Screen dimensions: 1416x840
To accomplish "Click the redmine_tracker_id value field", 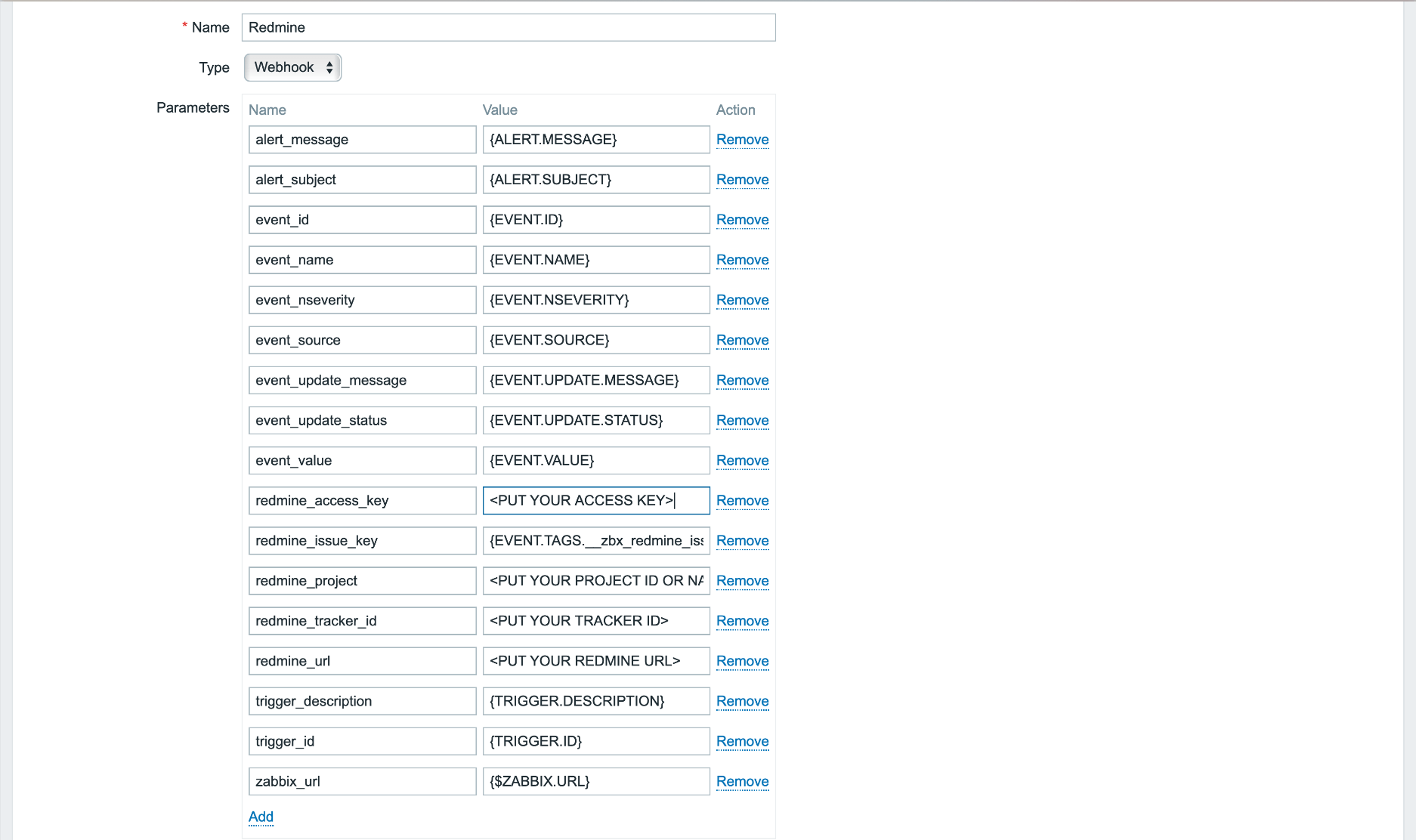I will coord(595,621).
